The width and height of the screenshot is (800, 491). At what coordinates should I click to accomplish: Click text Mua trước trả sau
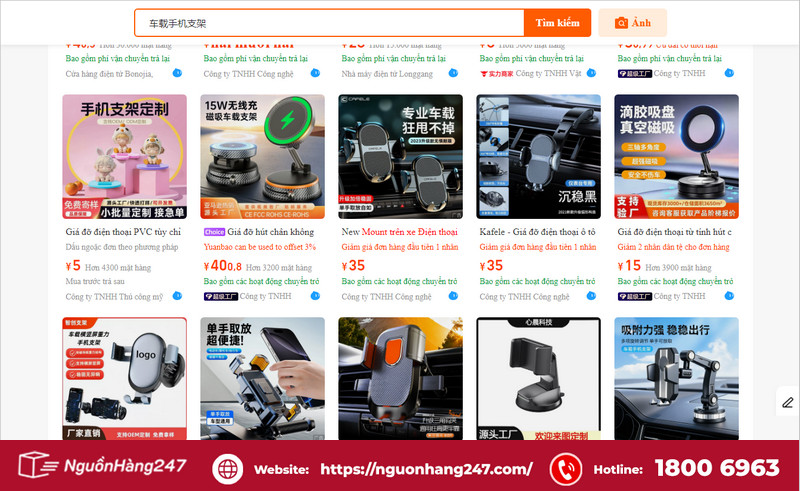[95, 281]
